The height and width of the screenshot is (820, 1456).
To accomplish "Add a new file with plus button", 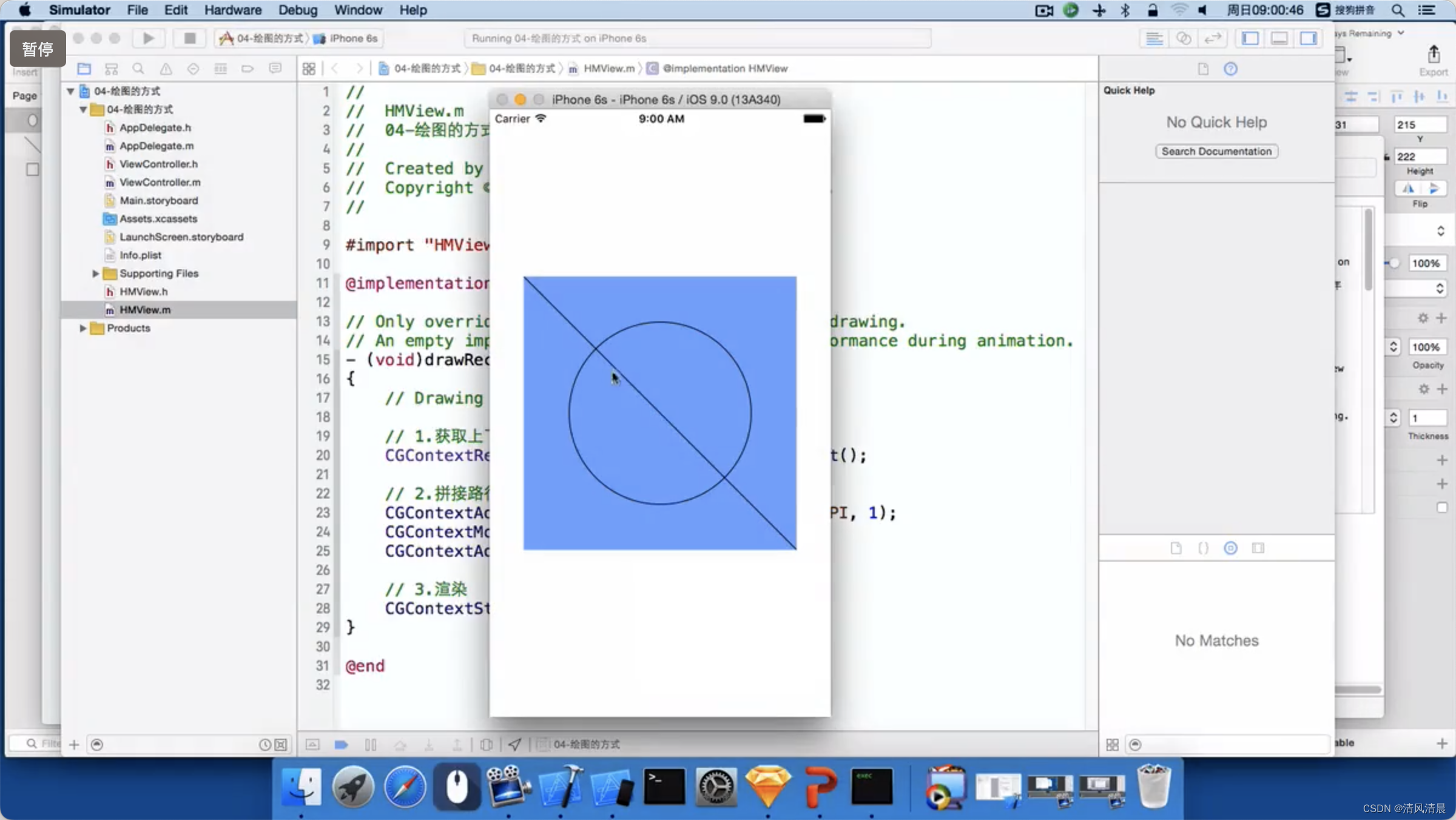I will (x=74, y=745).
